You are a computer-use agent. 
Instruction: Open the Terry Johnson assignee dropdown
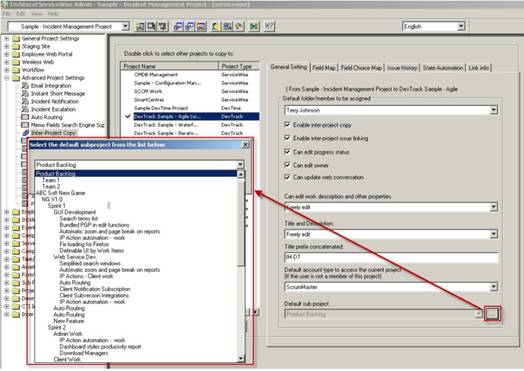pos(493,110)
